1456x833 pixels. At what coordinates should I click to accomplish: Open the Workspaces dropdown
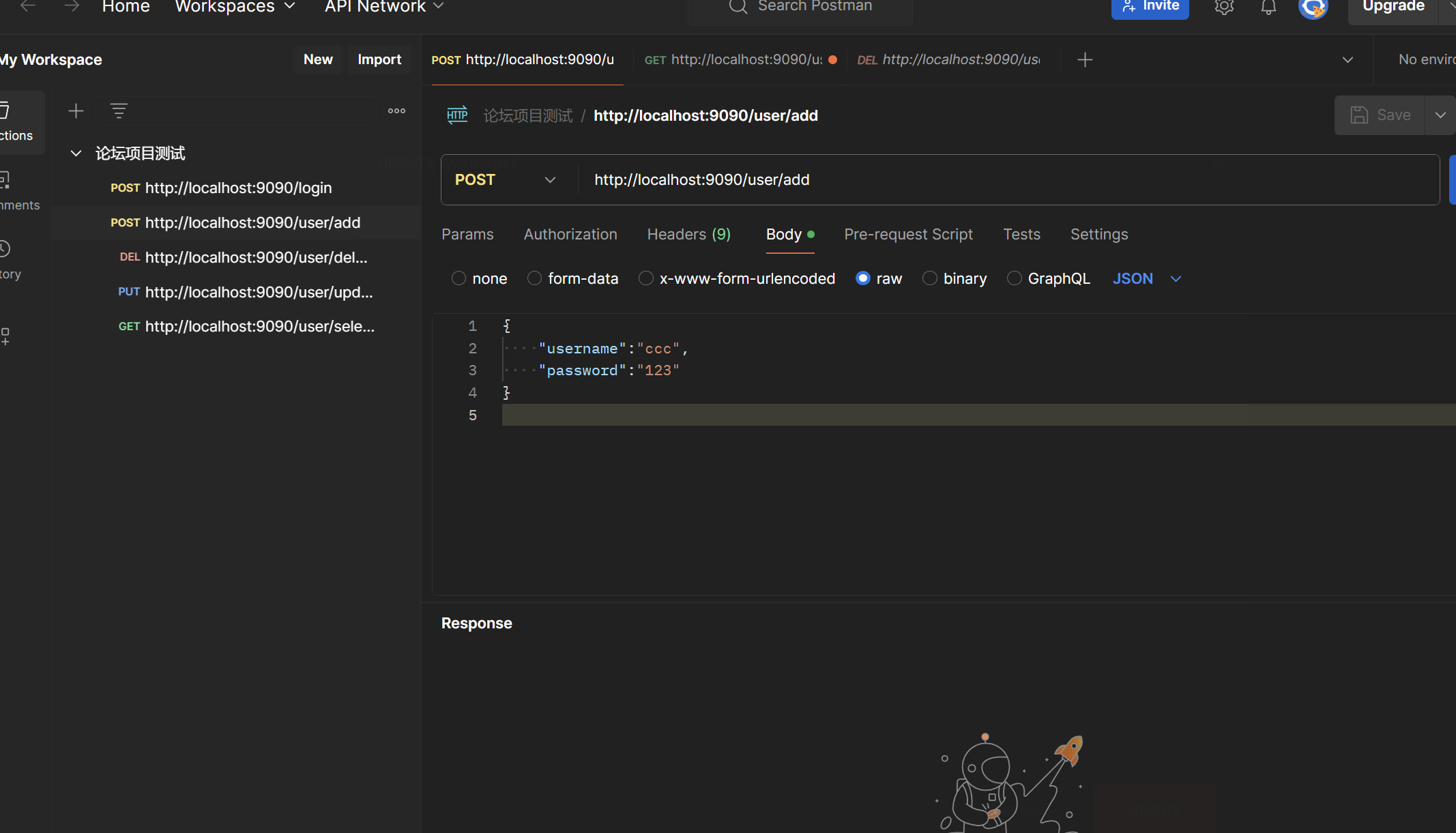click(235, 6)
